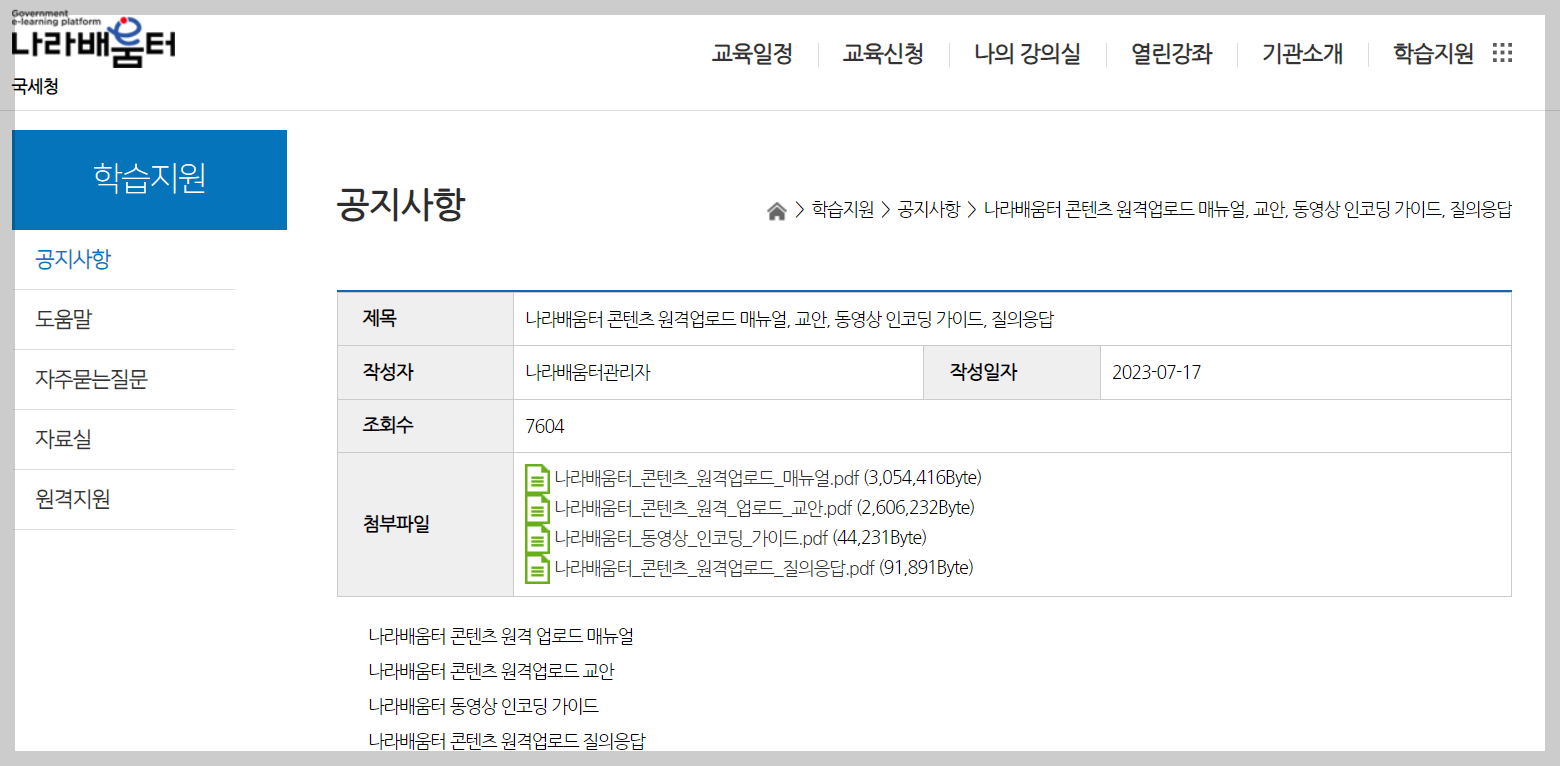This screenshot has width=1560, height=766.
Task: Click the 제목 label cell
Action: point(425,319)
